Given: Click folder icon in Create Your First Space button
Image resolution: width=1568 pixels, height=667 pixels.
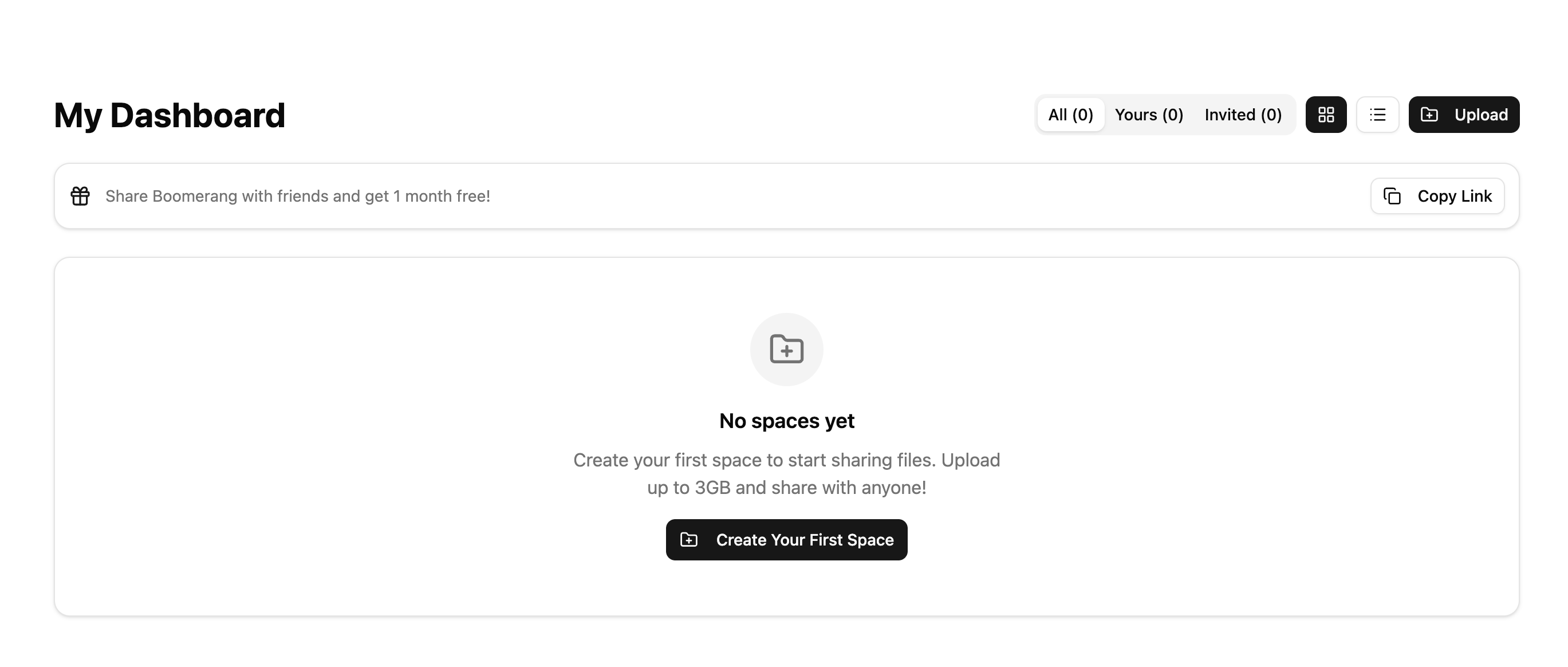Looking at the screenshot, I should coord(689,540).
